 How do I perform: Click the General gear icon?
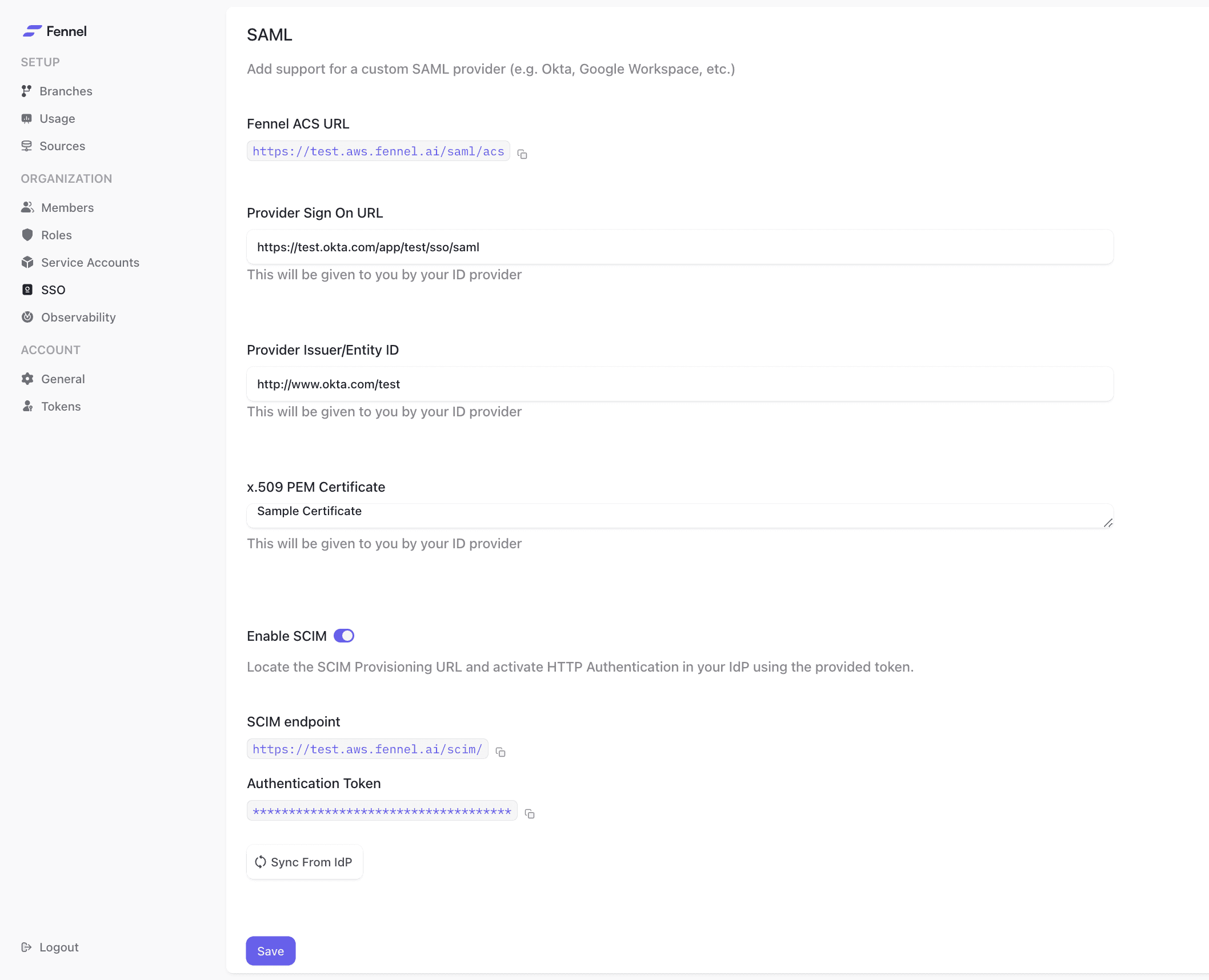click(27, 379)
